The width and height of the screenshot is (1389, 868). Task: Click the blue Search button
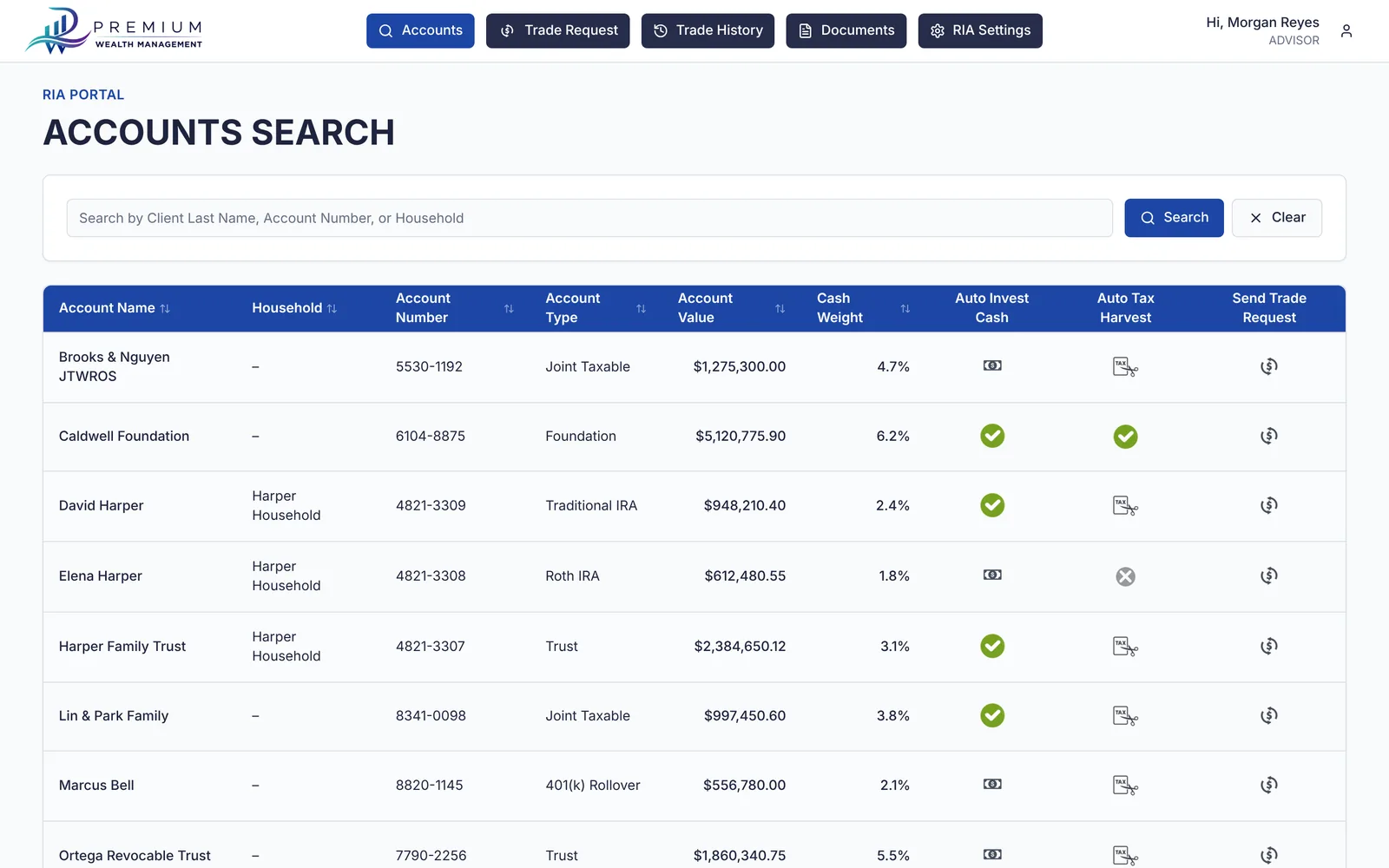tap(1174, 218)
